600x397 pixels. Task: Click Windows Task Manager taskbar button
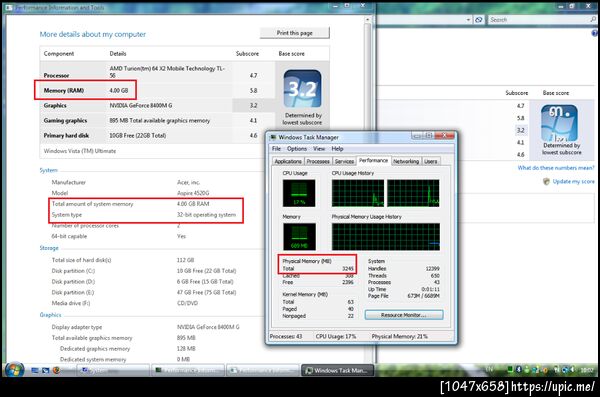[x=337, y=370]
